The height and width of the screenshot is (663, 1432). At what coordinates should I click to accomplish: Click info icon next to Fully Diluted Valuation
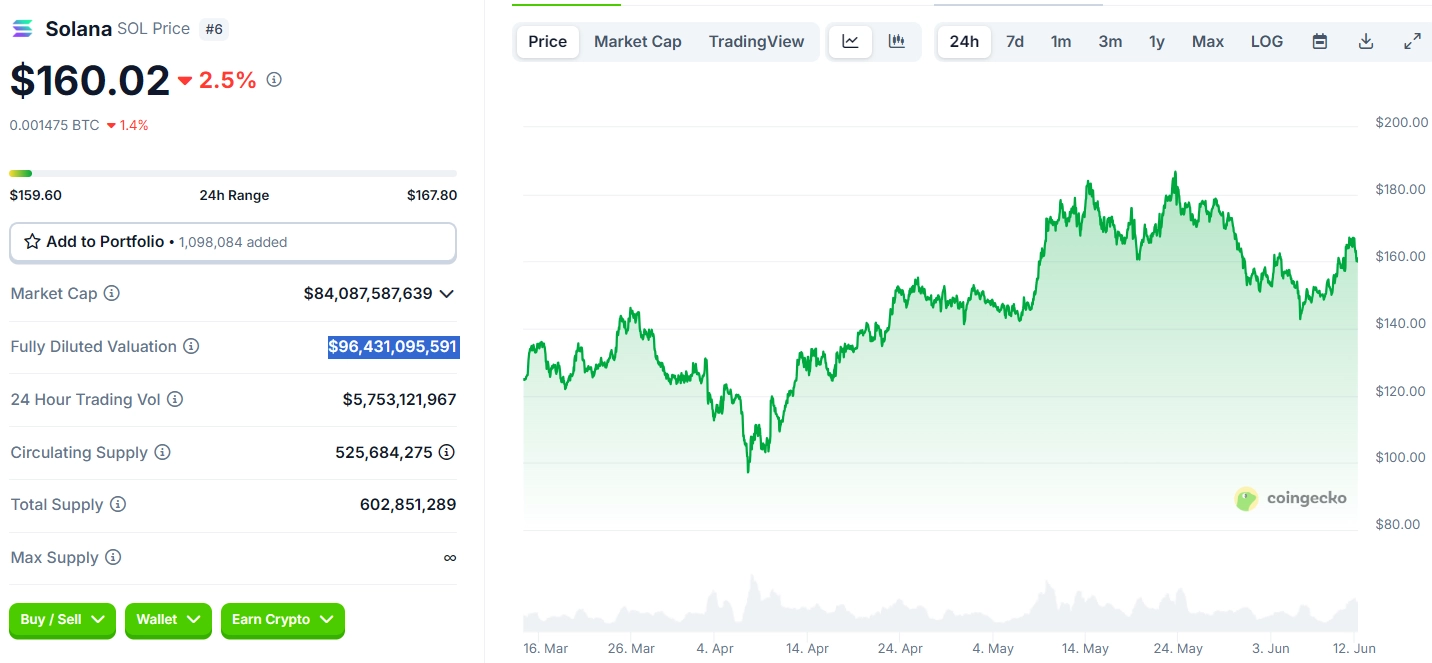pos(191,347)
